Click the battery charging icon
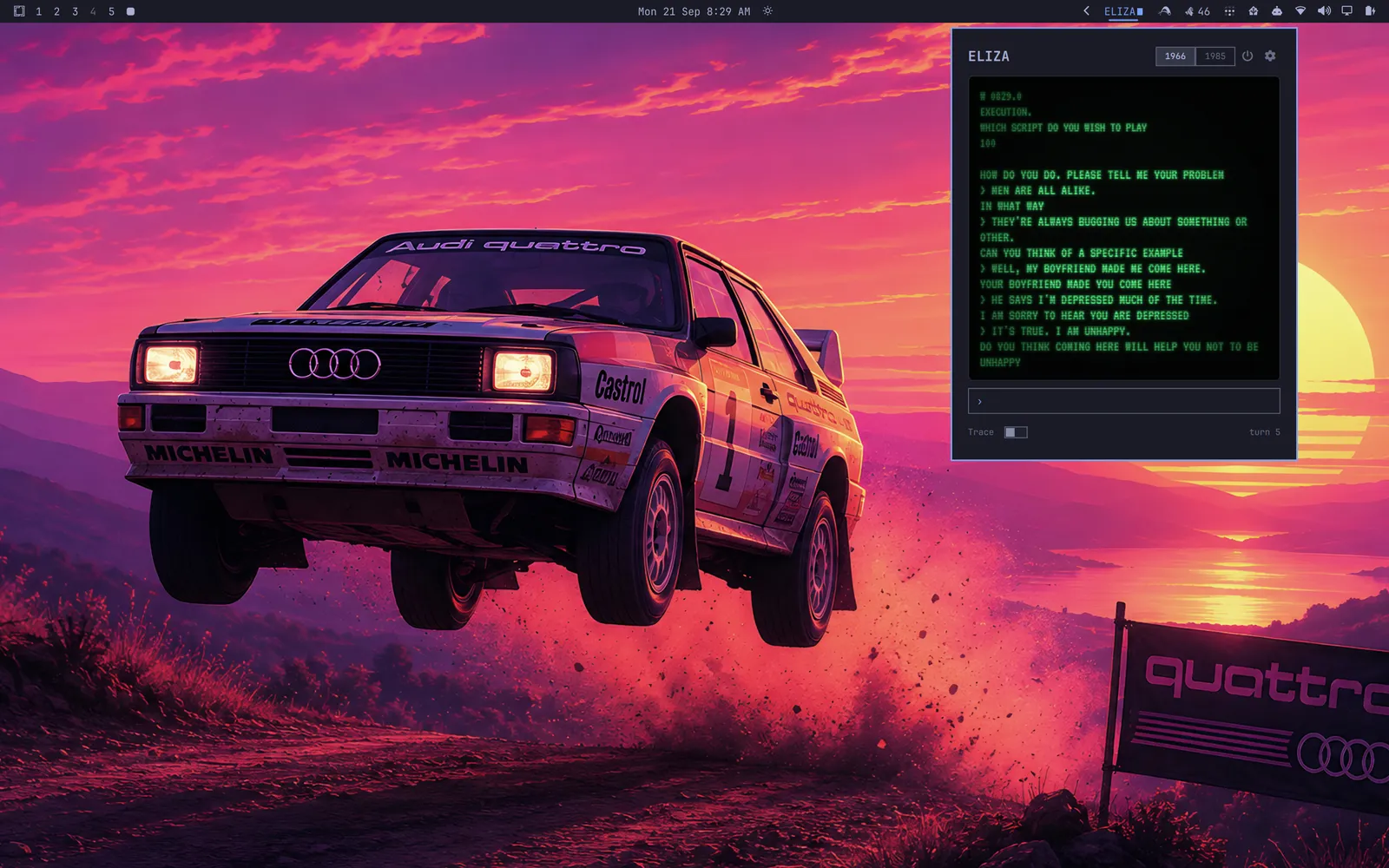The image size is (1389, 868). click(1370, 11)
